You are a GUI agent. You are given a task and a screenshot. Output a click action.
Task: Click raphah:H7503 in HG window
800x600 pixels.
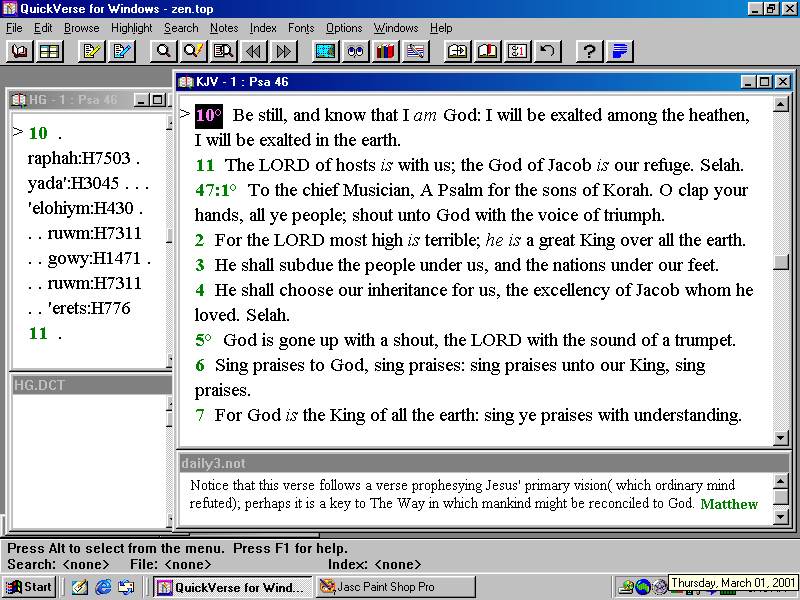pos(79,158)
